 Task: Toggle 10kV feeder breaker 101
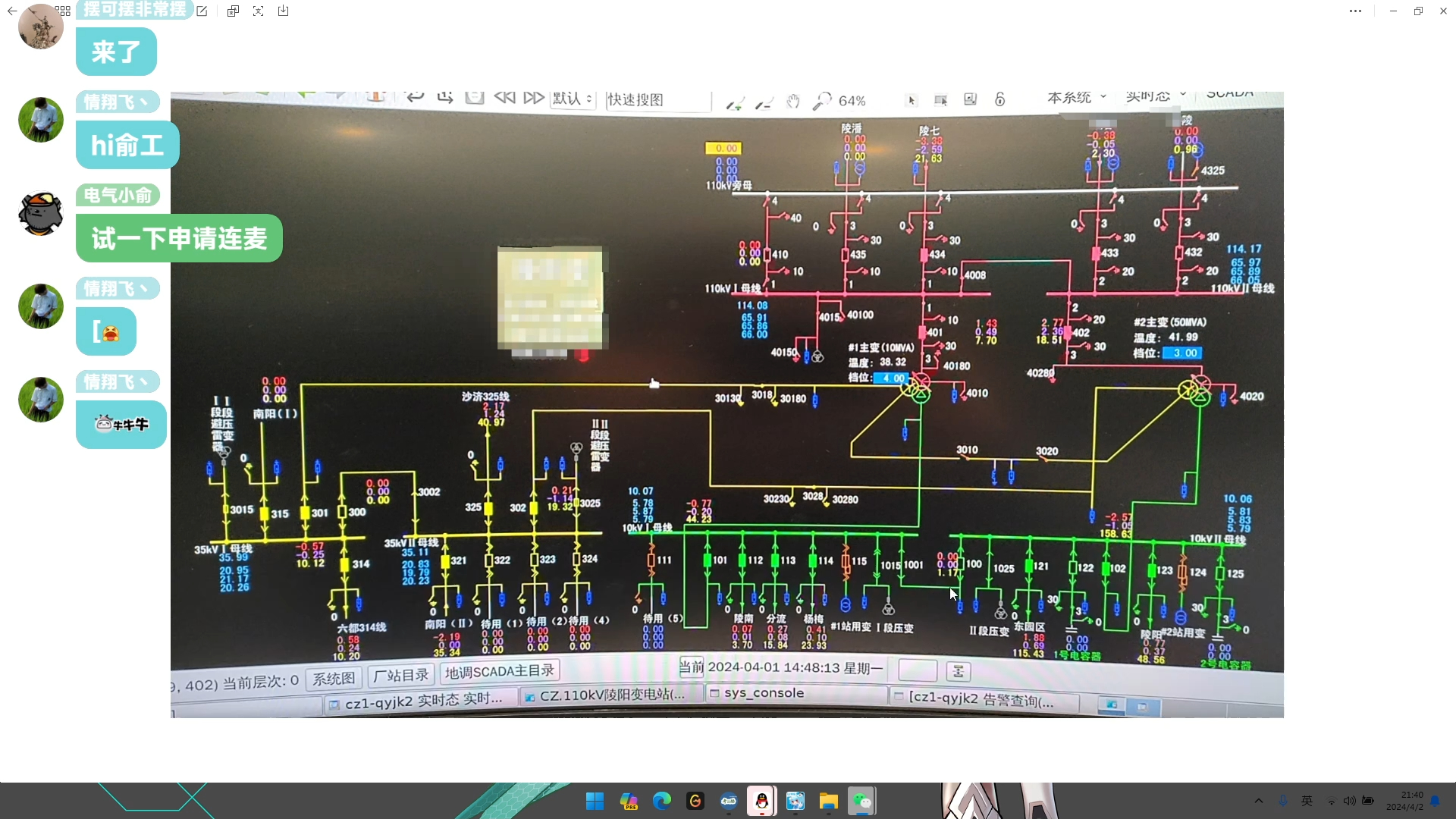click(x=707, y=560)
